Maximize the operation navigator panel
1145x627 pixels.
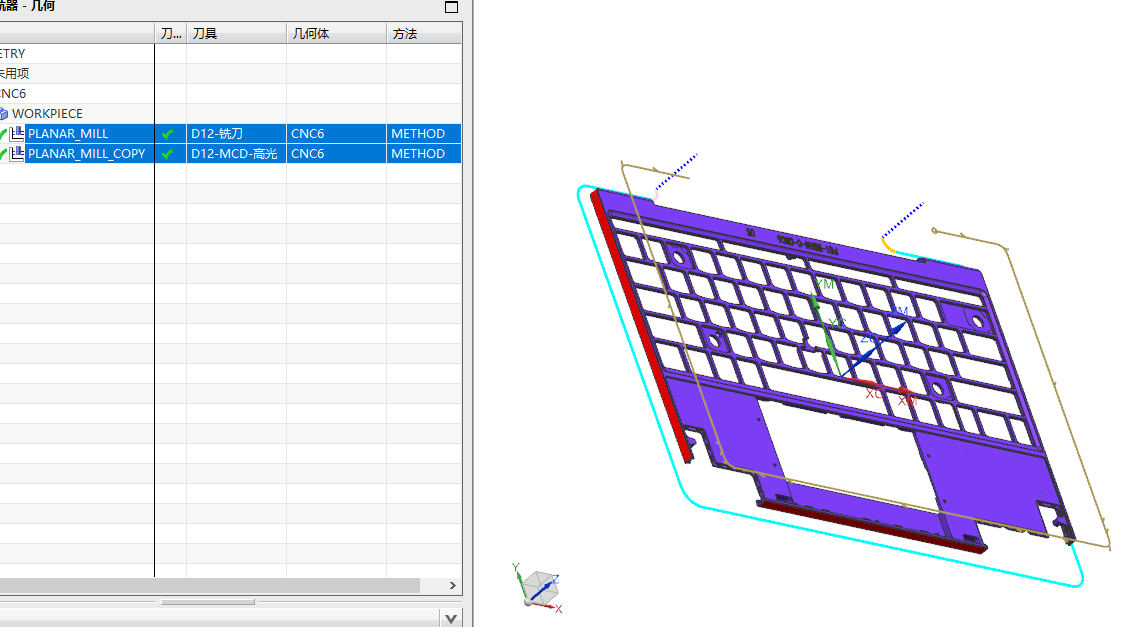pos(451,7)
